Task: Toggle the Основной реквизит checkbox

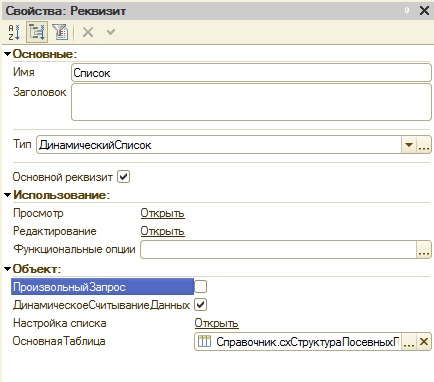Action: (x=123, y=177)
